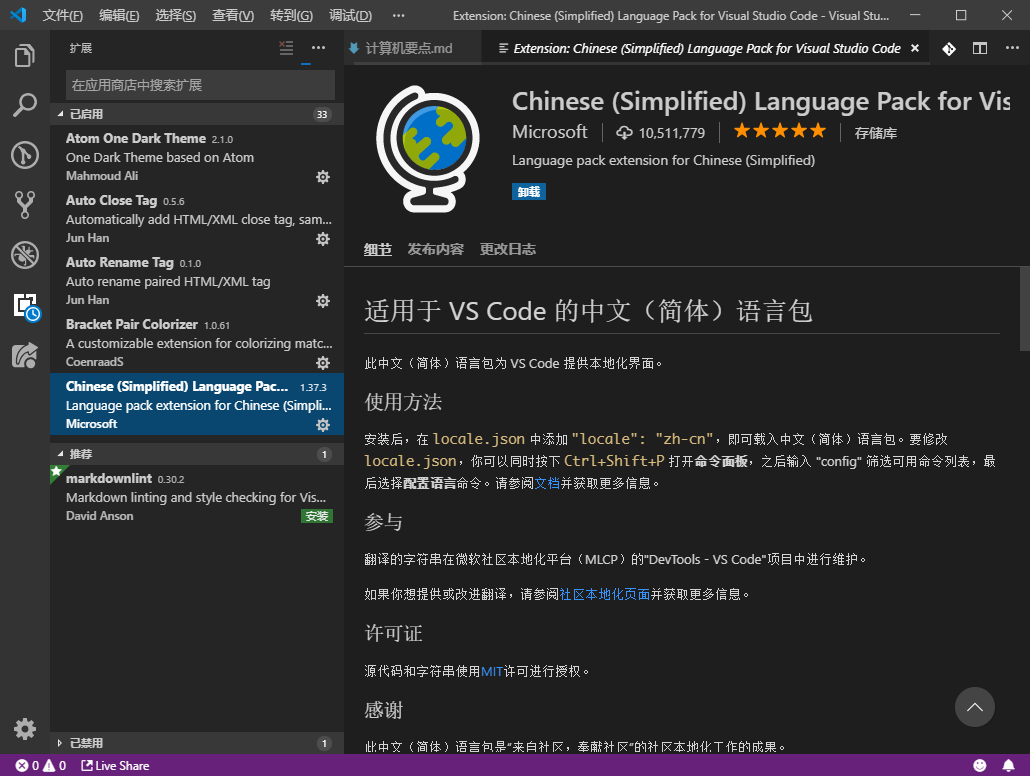Image resolution: width=1030 pixels, height=776 pixels.
Task: Open settings gear for Auto Close Tag
Action: tap(323, 239)
